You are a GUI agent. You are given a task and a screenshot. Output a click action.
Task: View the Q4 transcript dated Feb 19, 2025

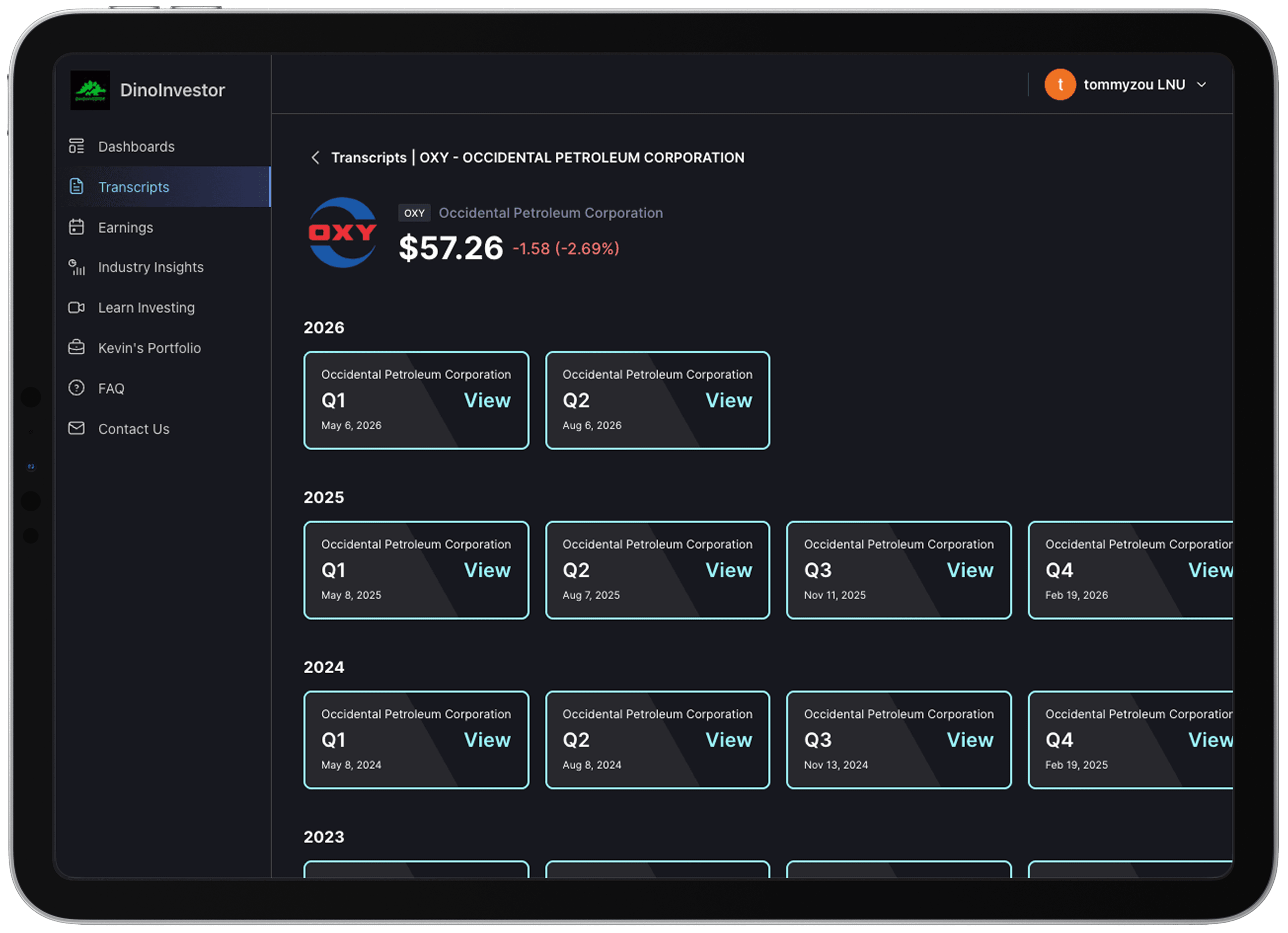point(1211,740)
